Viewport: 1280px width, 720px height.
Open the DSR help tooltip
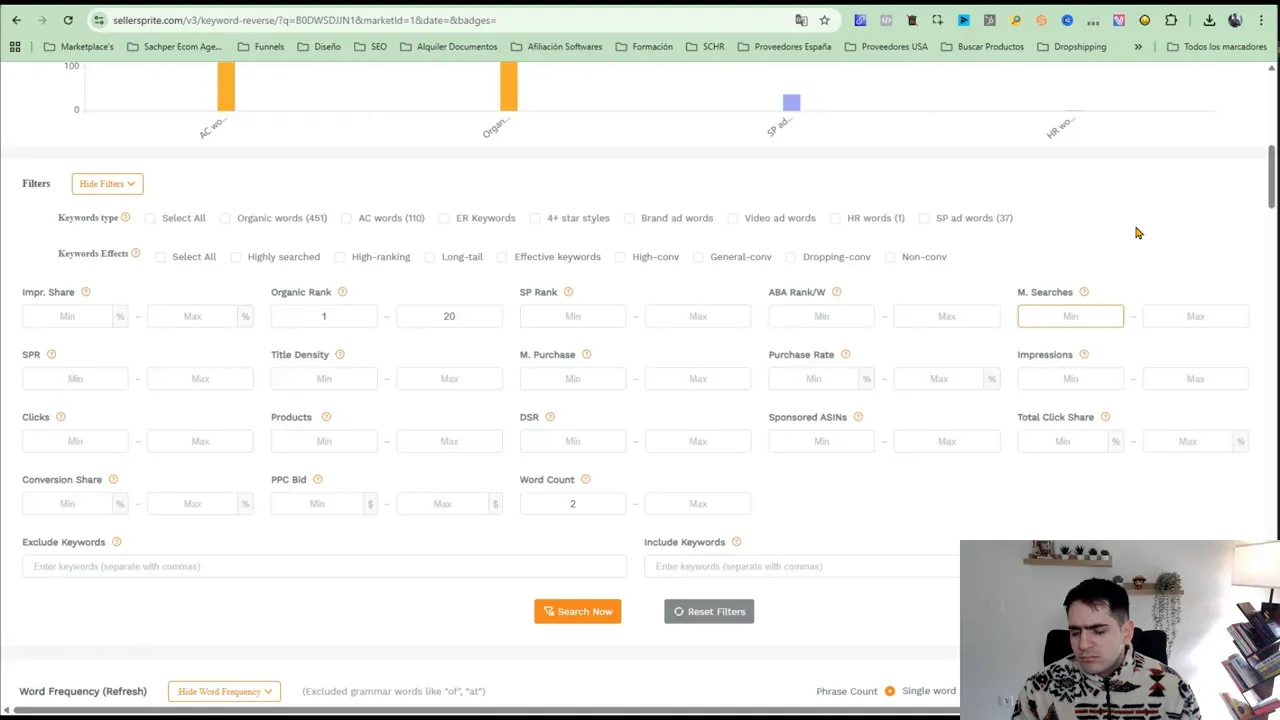tap(549, 416)
